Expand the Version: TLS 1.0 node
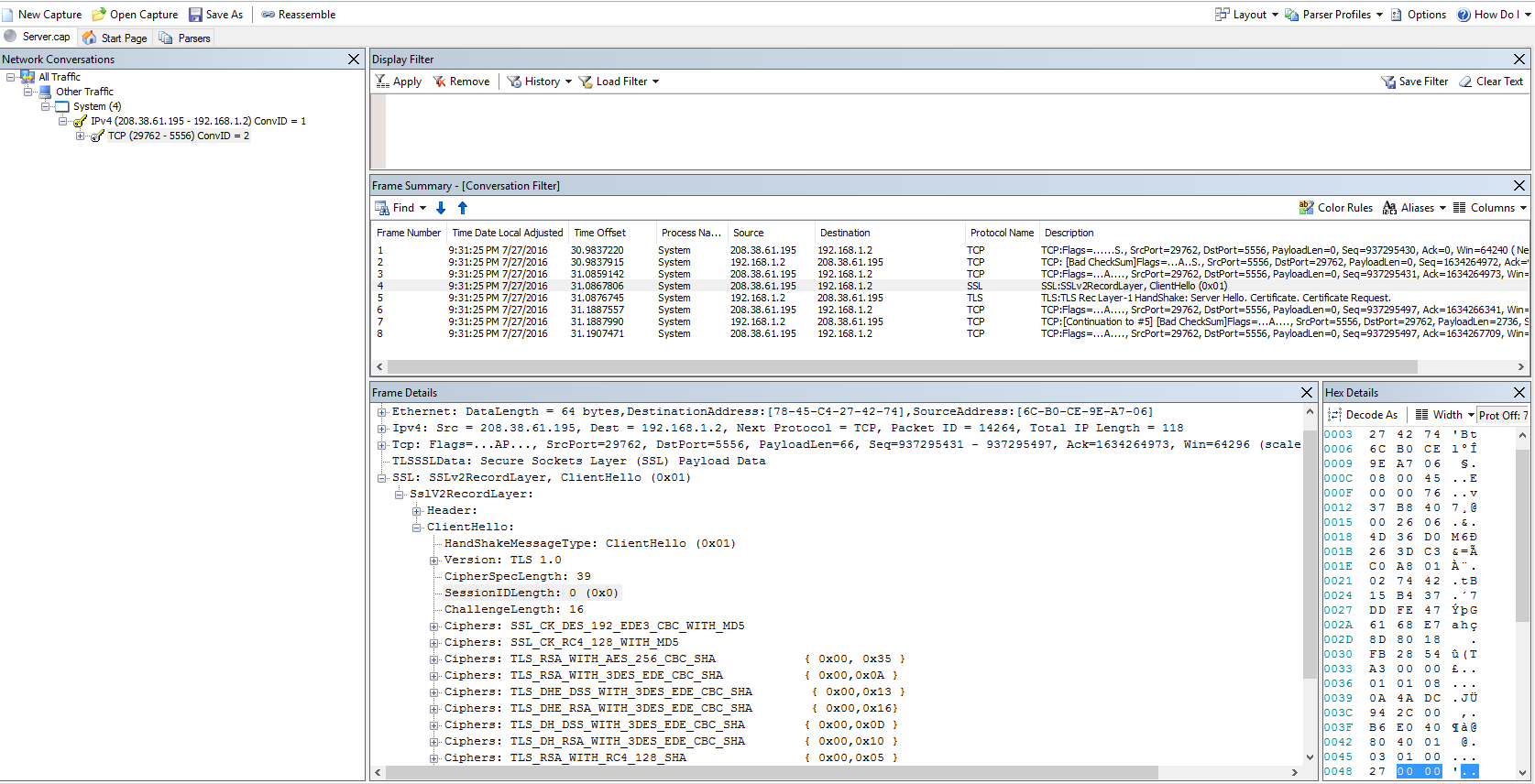1535x784 pixels. 434,561
